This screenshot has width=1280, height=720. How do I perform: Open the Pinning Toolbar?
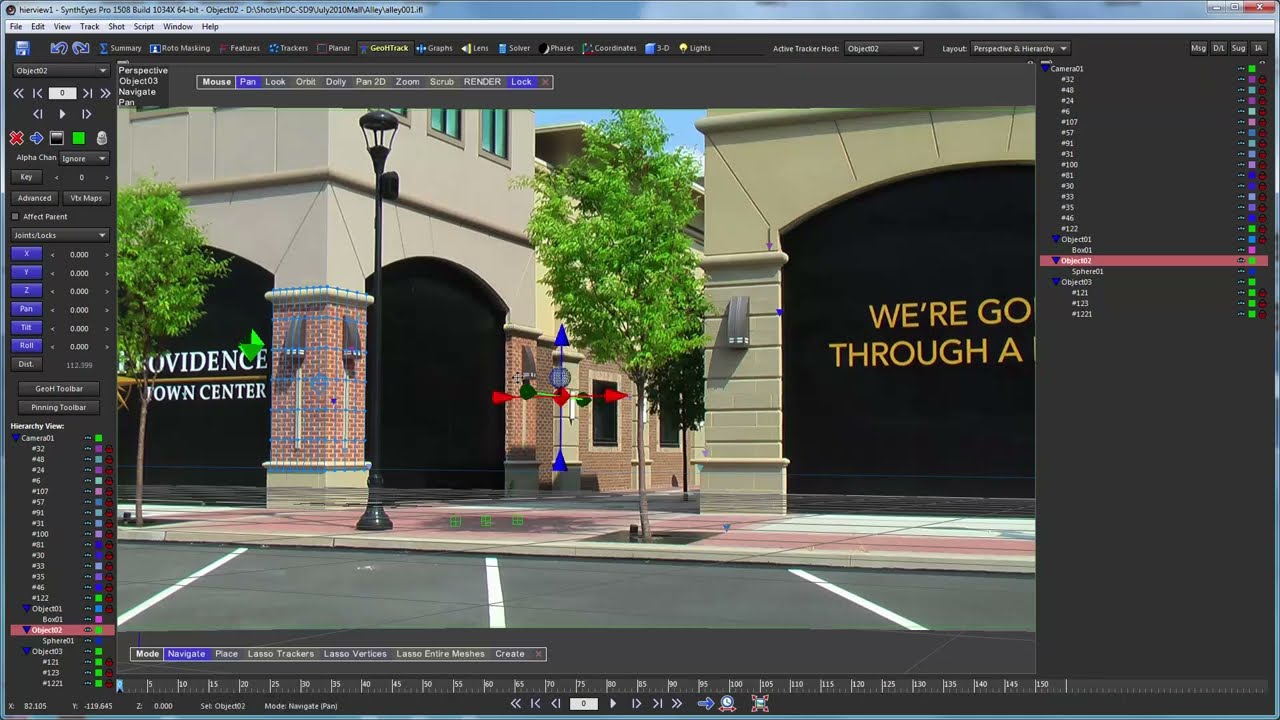tap(59, 407)
